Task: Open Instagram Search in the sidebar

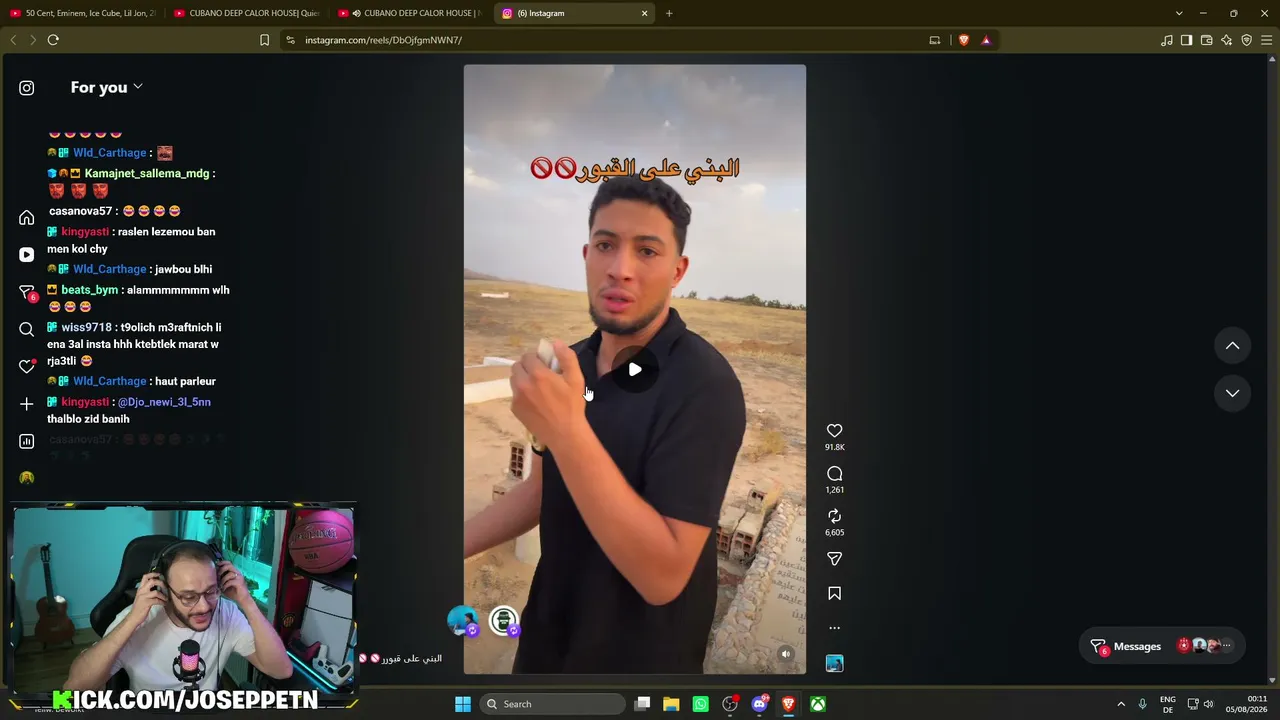Action: pos(27,329)
